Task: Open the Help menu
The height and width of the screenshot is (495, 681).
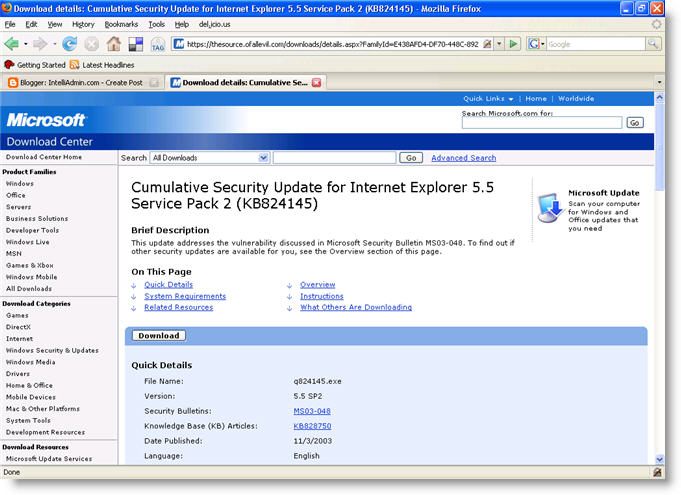Action: [x=182, y=24]
